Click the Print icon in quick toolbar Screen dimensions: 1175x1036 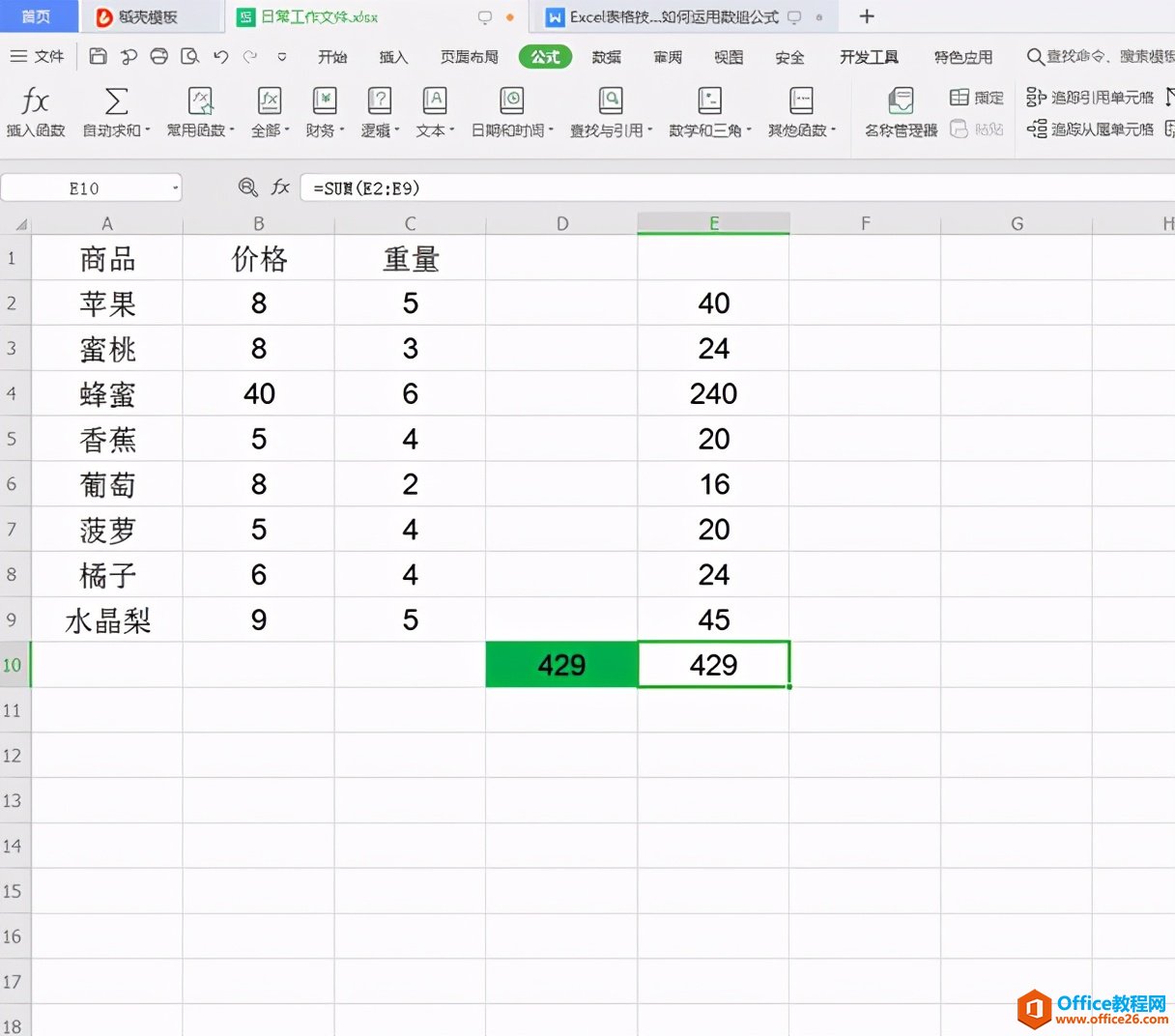pyautogui.click(x=159, y=56)
